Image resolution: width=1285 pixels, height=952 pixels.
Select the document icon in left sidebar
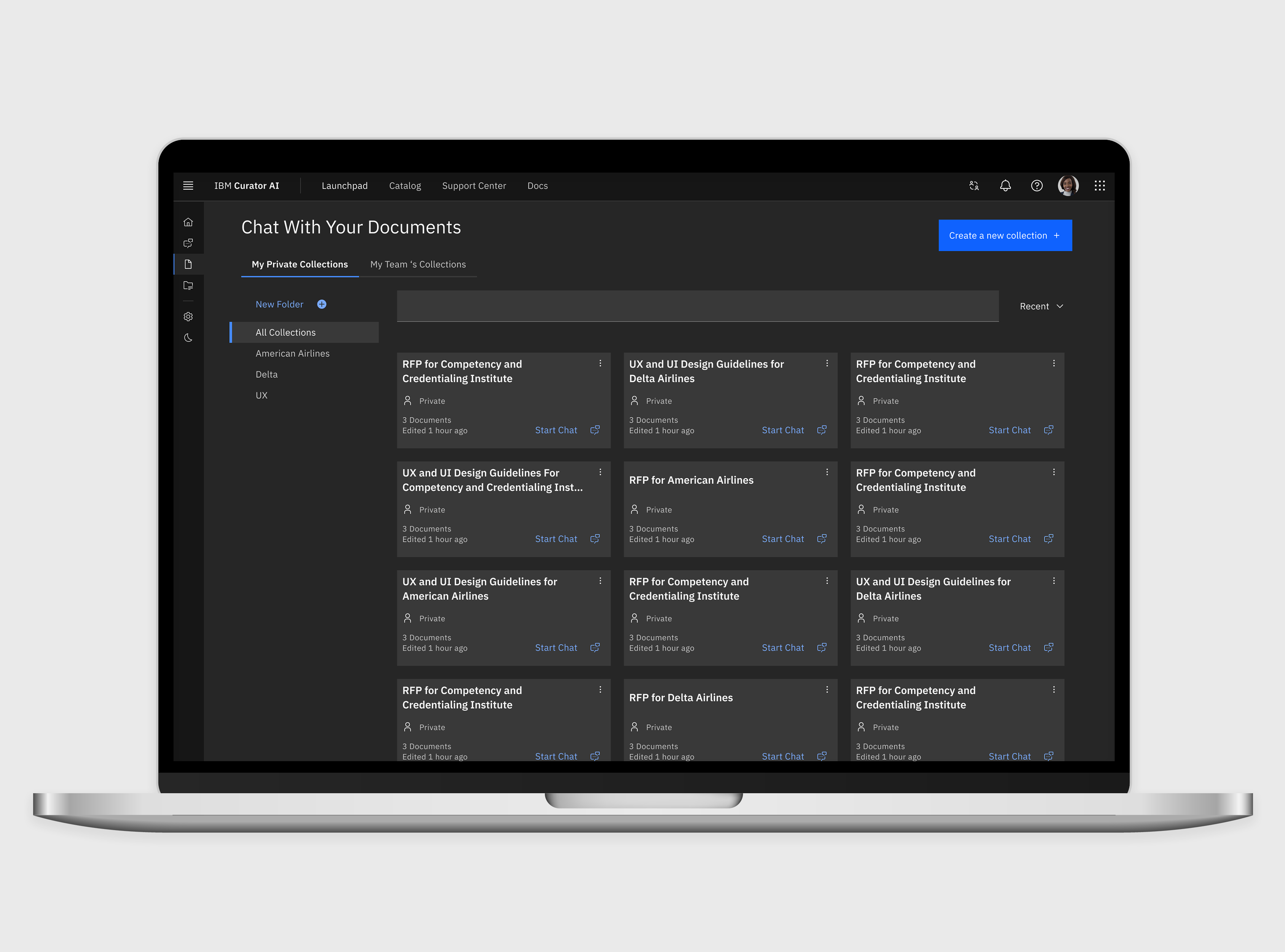coord(188,264)
